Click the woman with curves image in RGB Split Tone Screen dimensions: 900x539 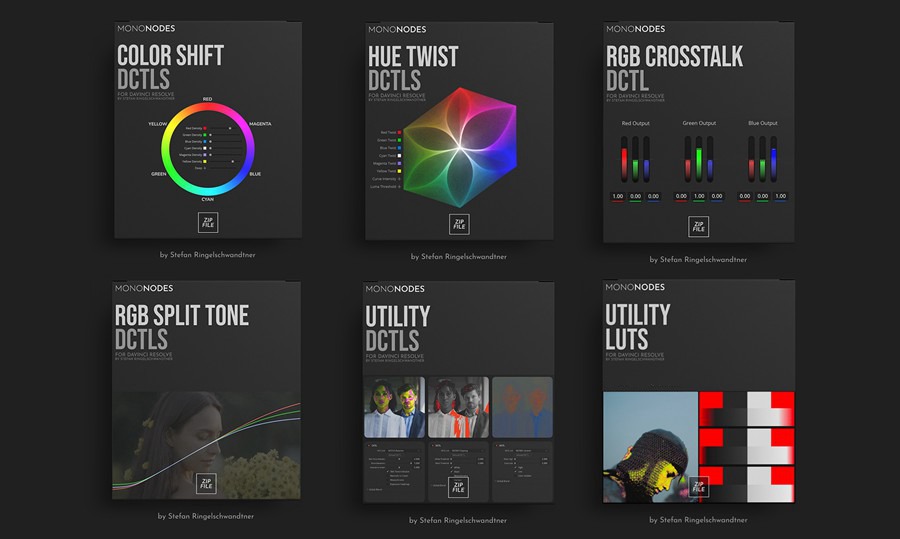click(206, 445)
